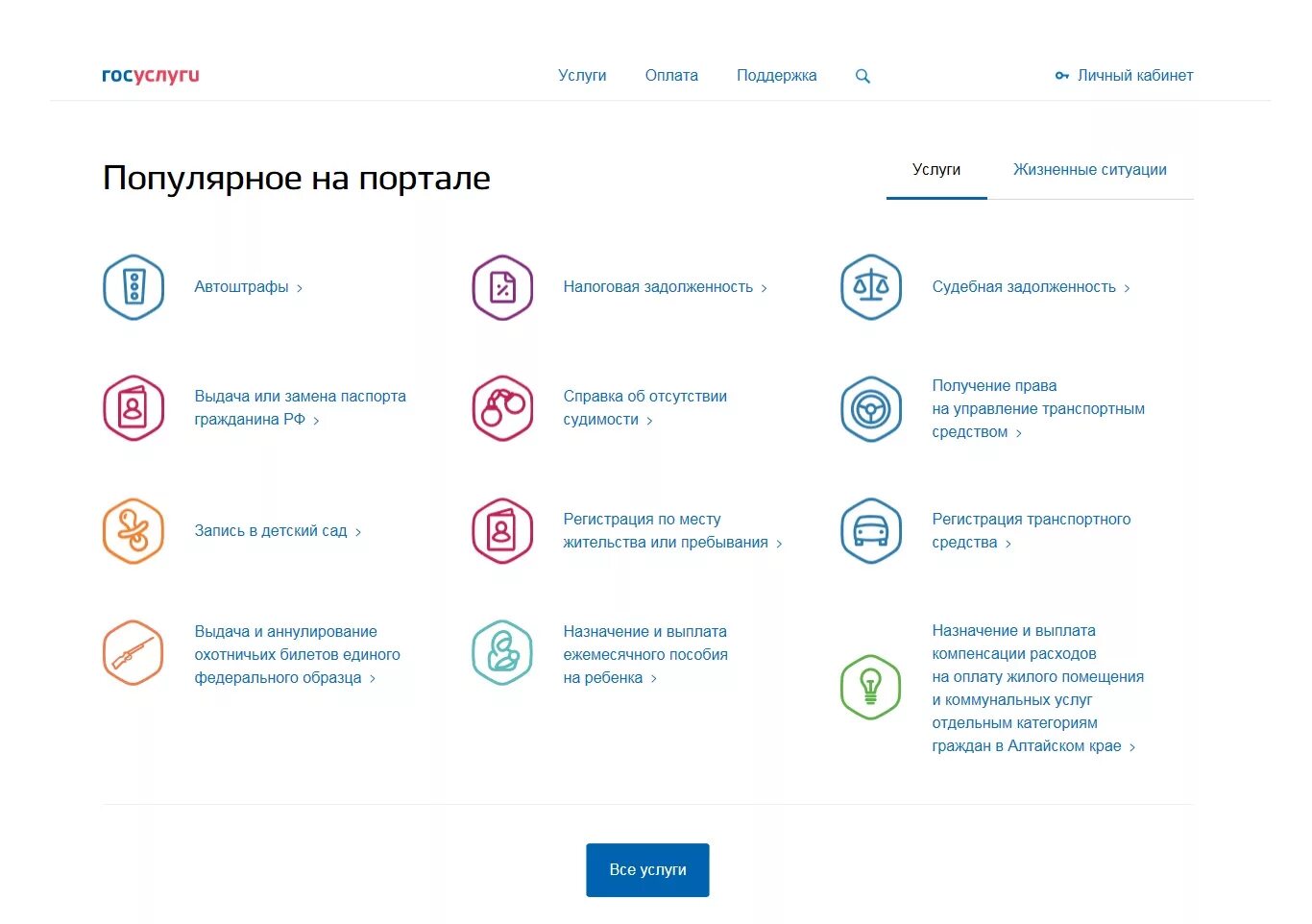Click the chevron after гражданина РФ

(x=317, y=421)
